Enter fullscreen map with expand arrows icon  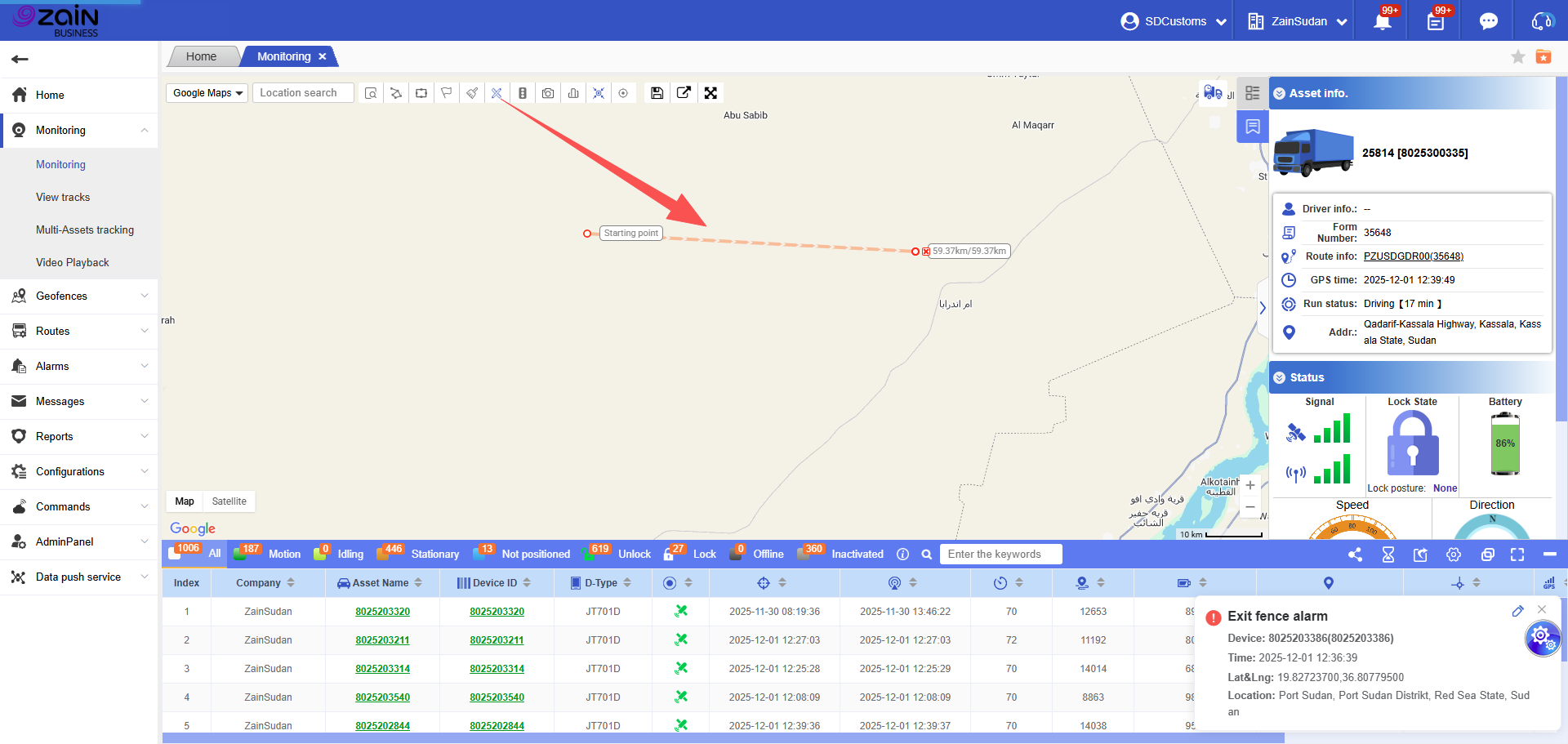[710, 93]
